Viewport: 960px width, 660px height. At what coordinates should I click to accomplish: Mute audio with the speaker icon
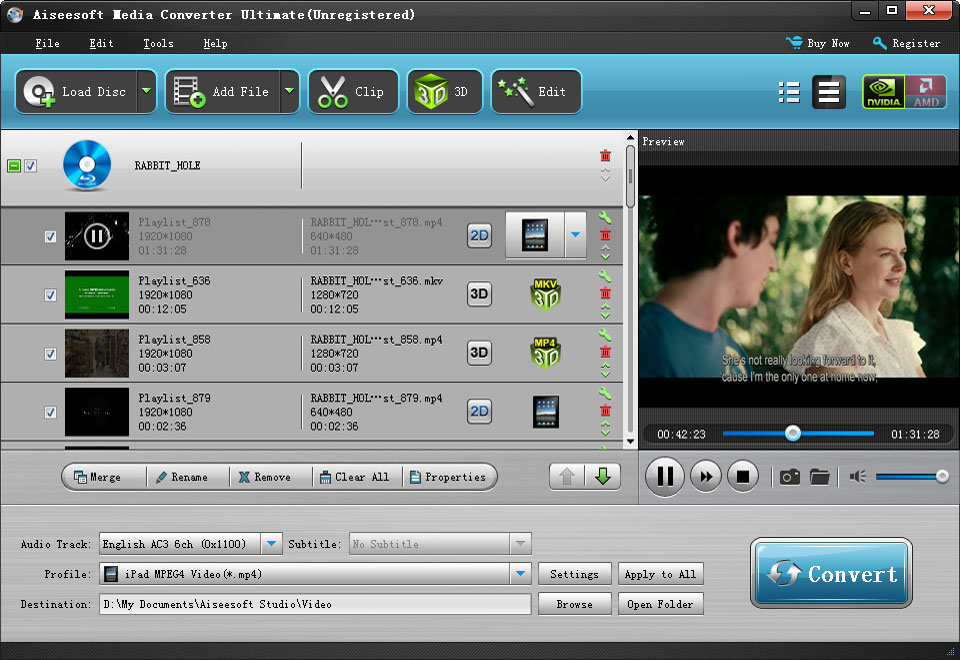click(857, 477)
